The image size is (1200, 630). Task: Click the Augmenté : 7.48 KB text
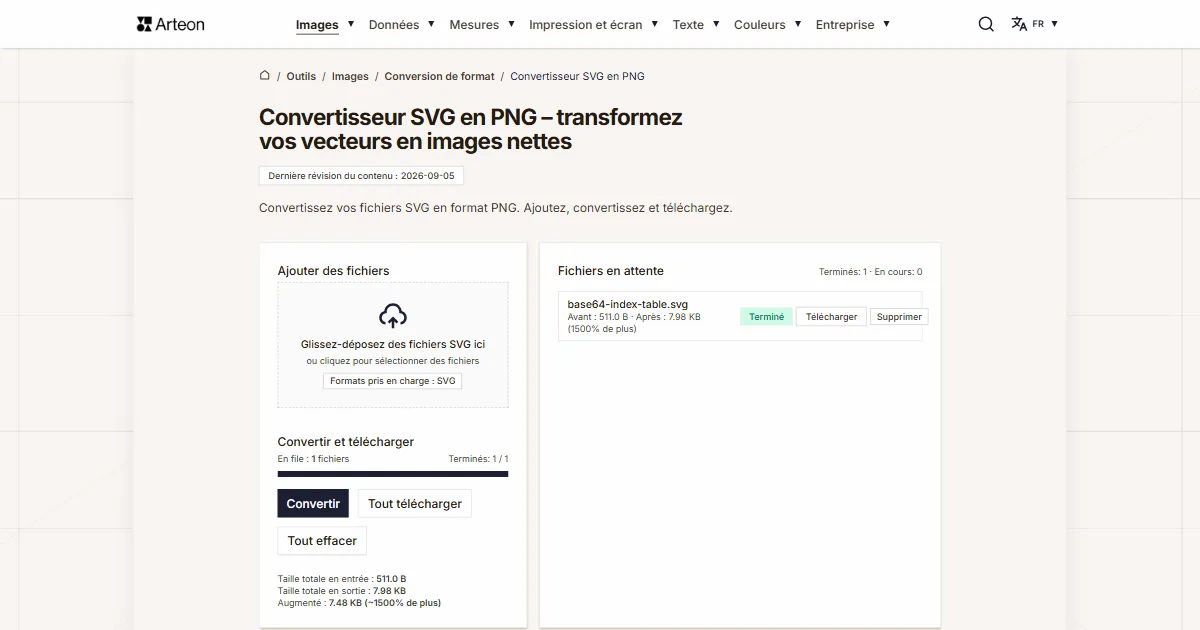pyautogui.click(x=359, y=603)
